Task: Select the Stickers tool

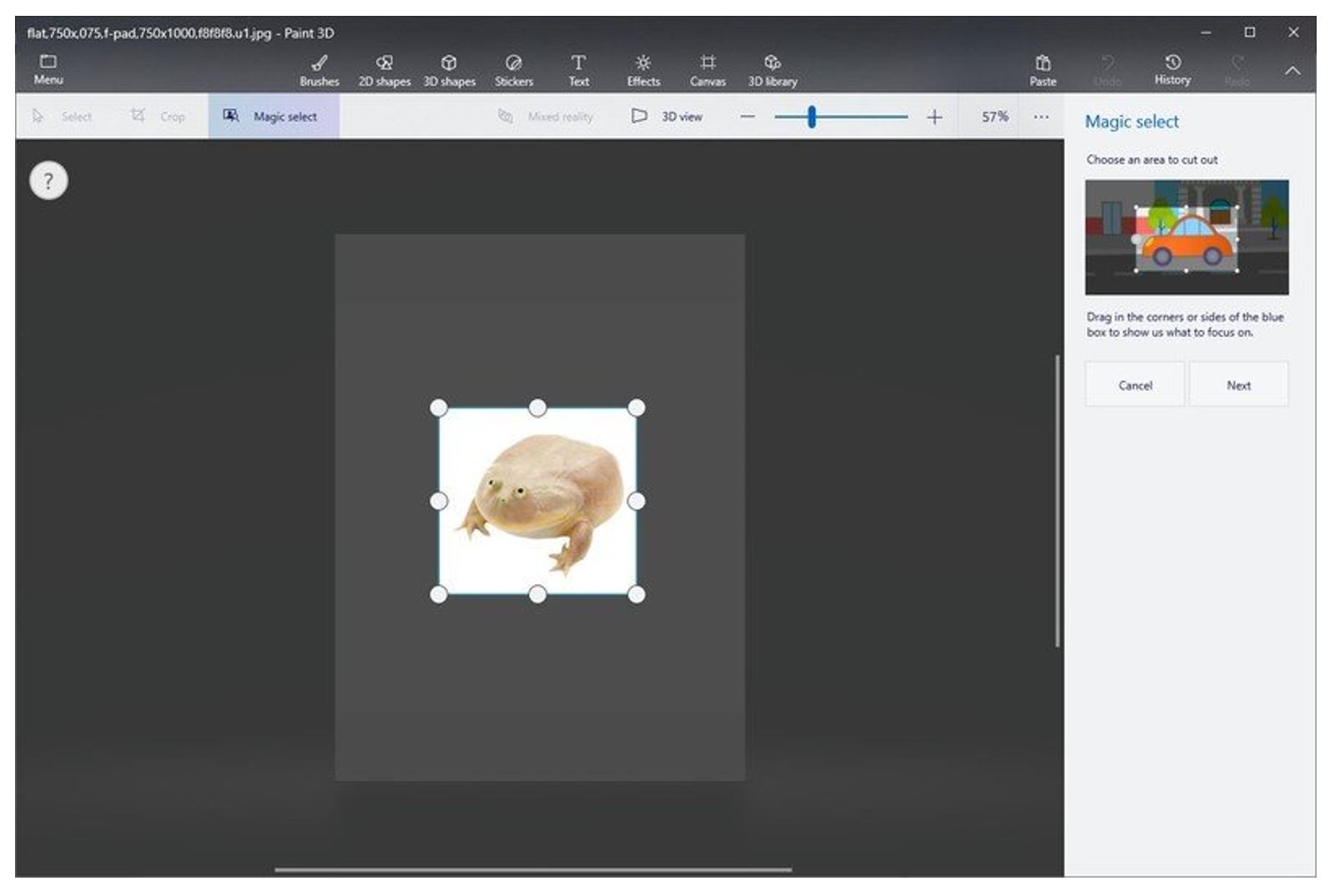Action: [513, 68]
